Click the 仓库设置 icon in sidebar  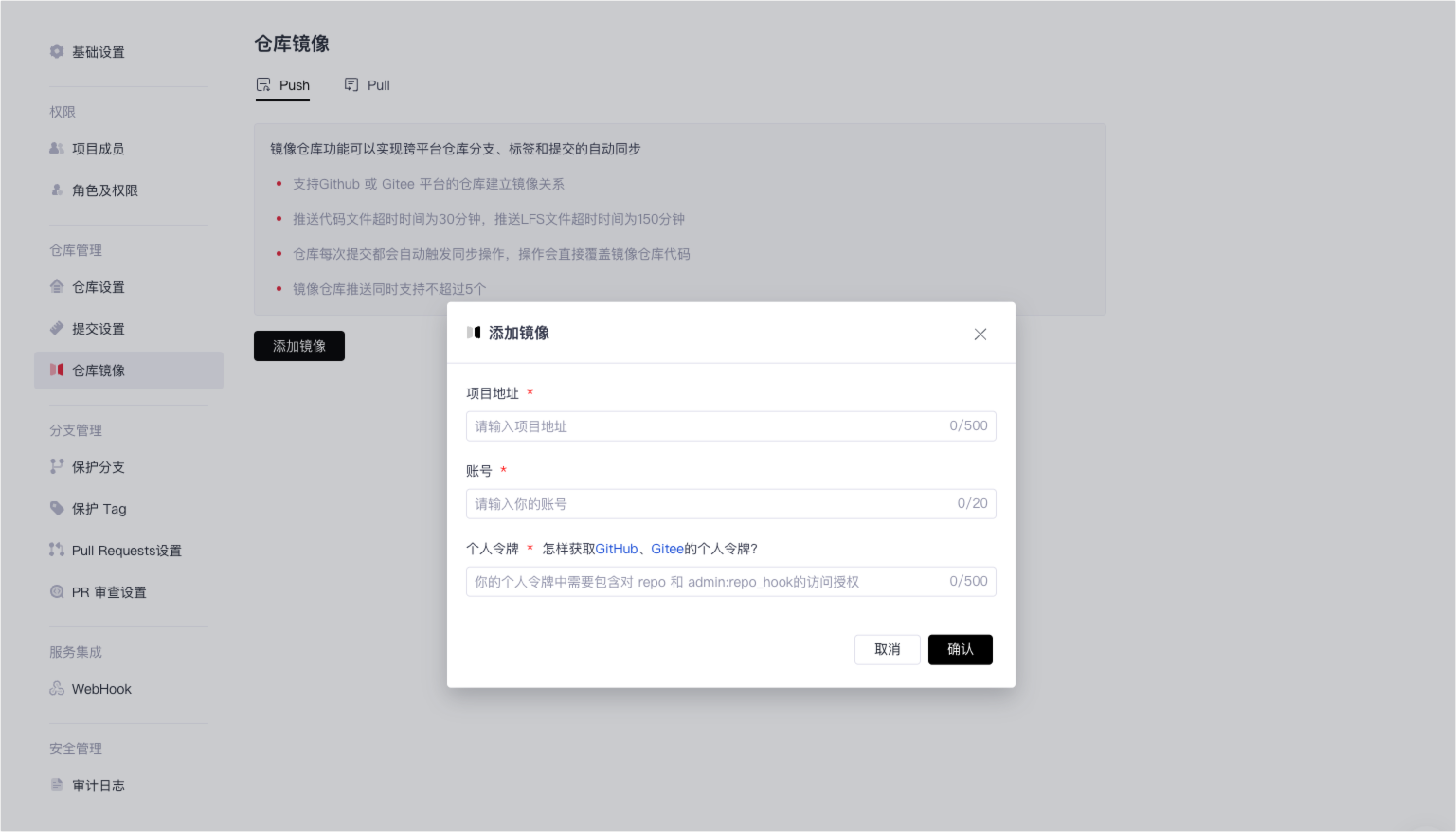pyautogui.click(x=57, y=287)
